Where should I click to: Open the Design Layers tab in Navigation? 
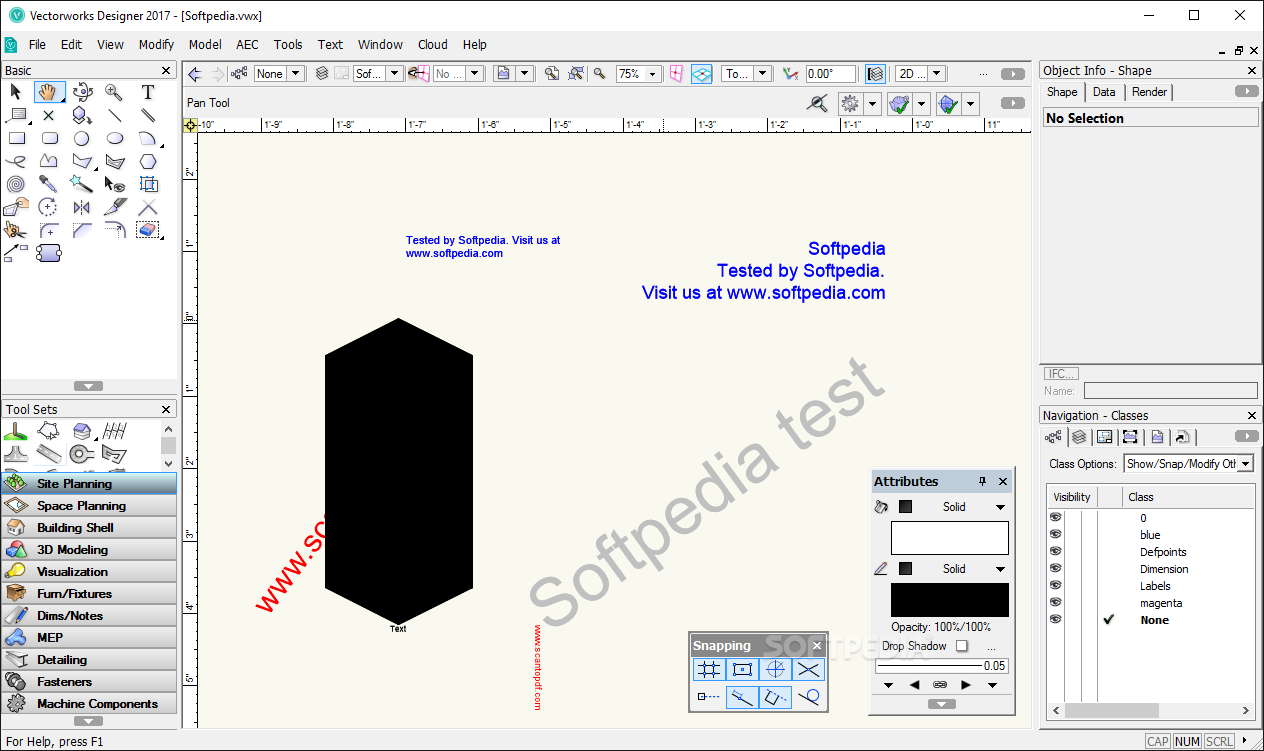[1078, 437]
